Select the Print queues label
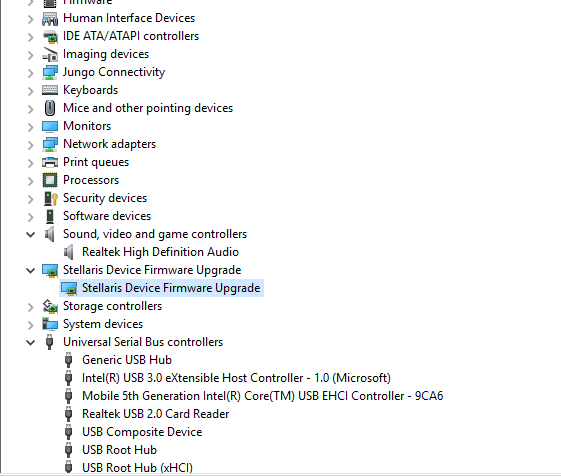The image size is (561, 476). [96, 162]
